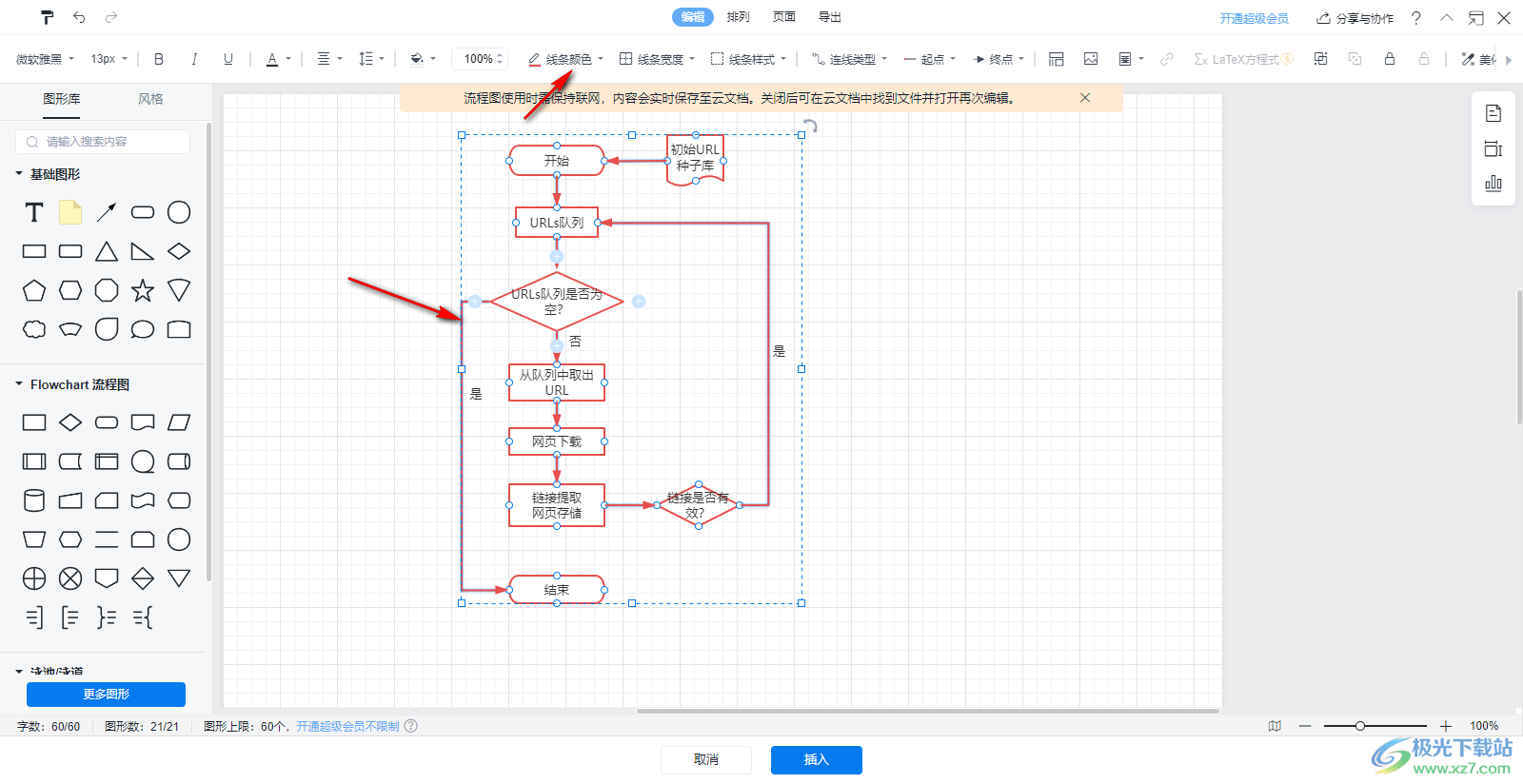Open the line spacing dropdown

click(371, 59)
